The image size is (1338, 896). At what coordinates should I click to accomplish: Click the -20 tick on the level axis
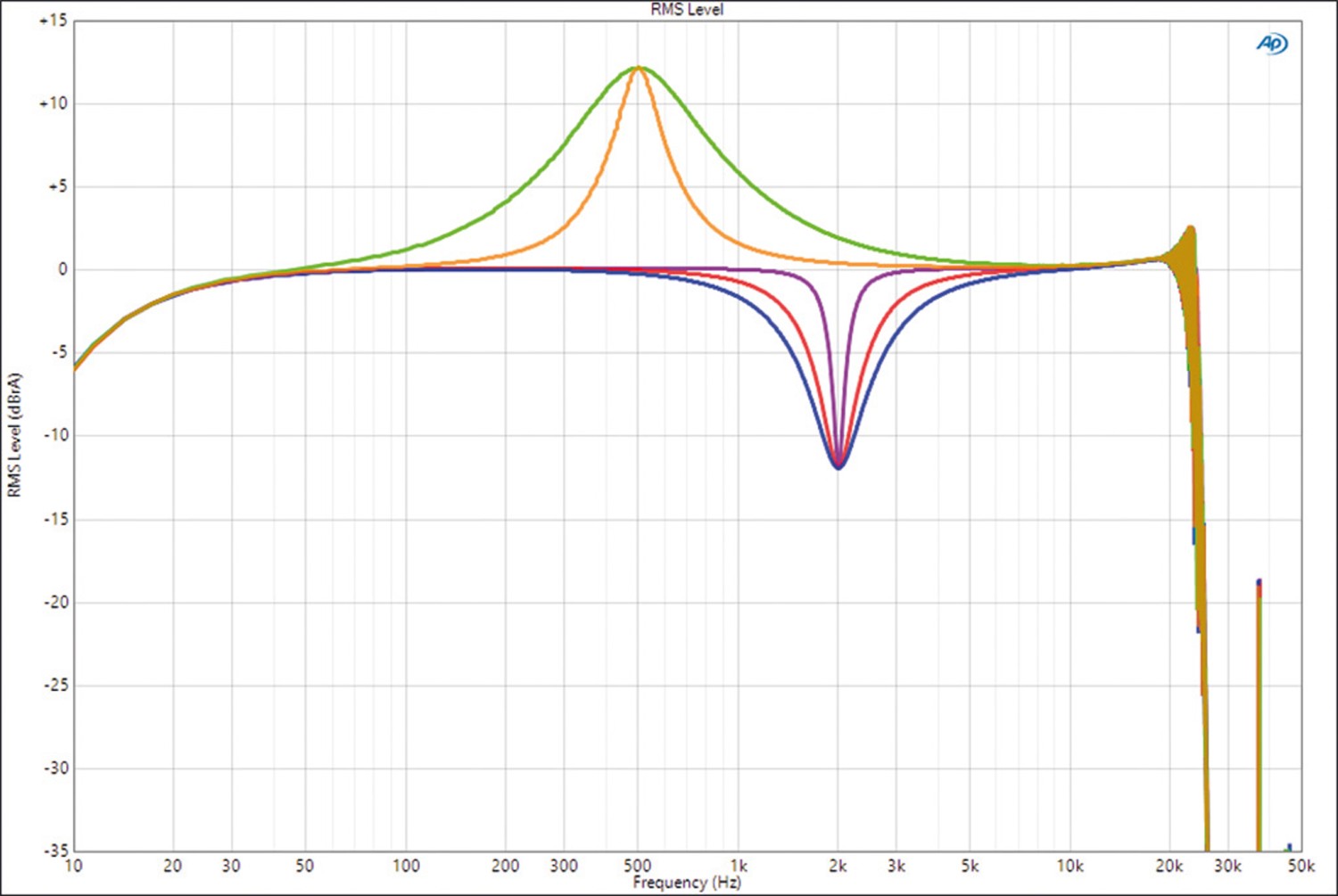(54, 602)
